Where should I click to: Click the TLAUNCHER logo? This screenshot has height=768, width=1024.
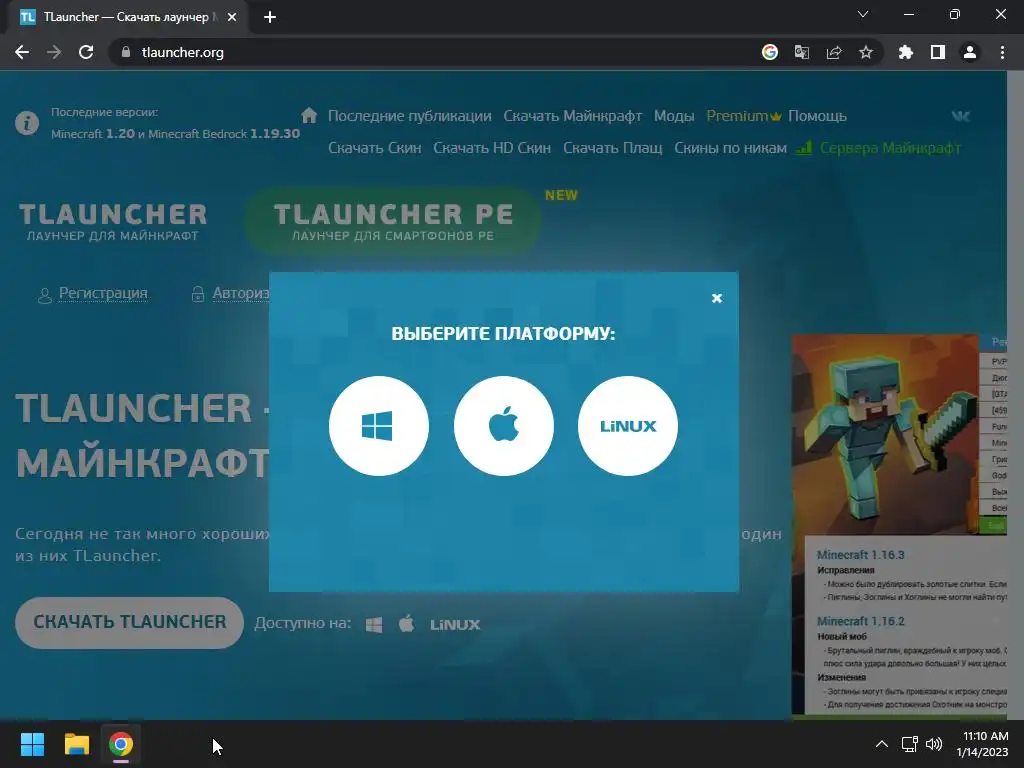[113, 222]
